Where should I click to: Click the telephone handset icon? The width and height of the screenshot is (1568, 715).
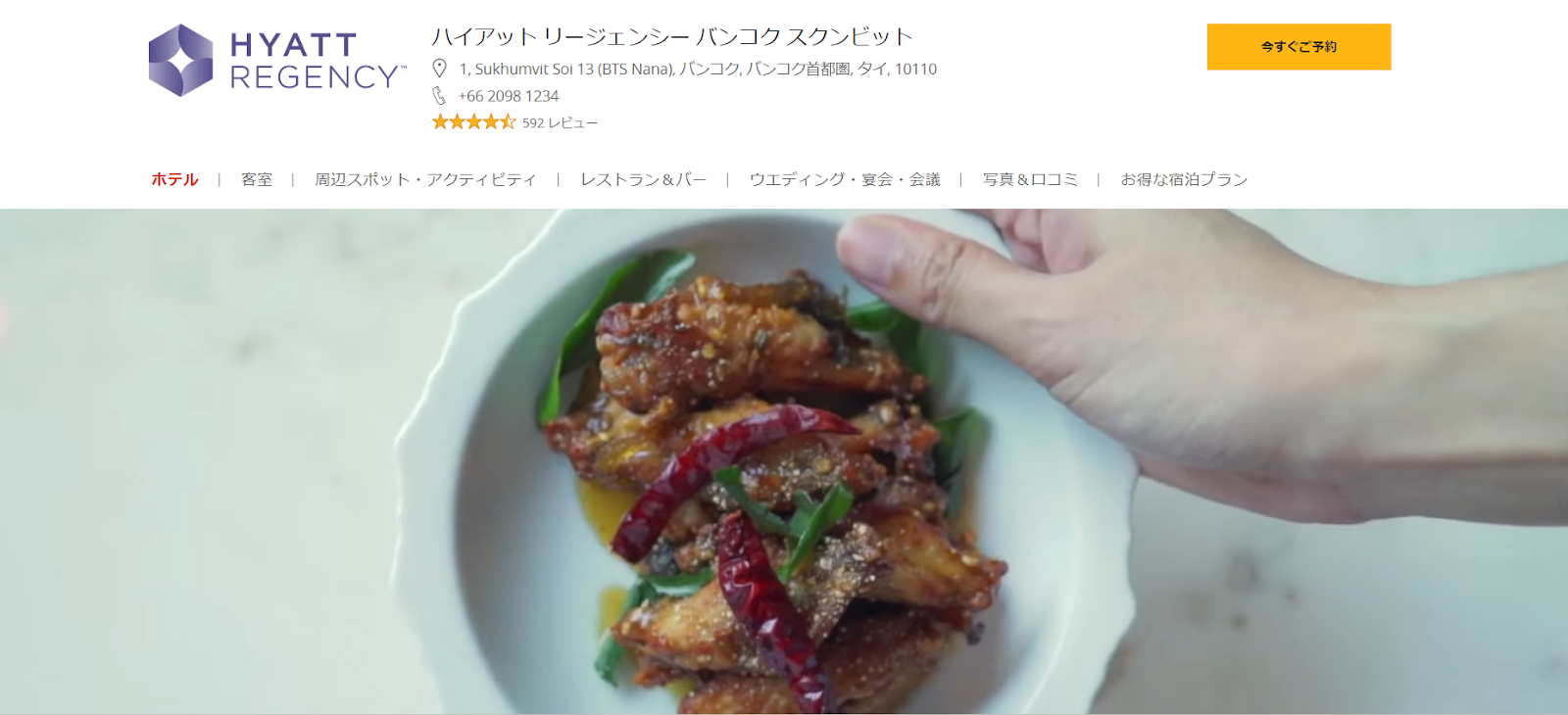439,96
